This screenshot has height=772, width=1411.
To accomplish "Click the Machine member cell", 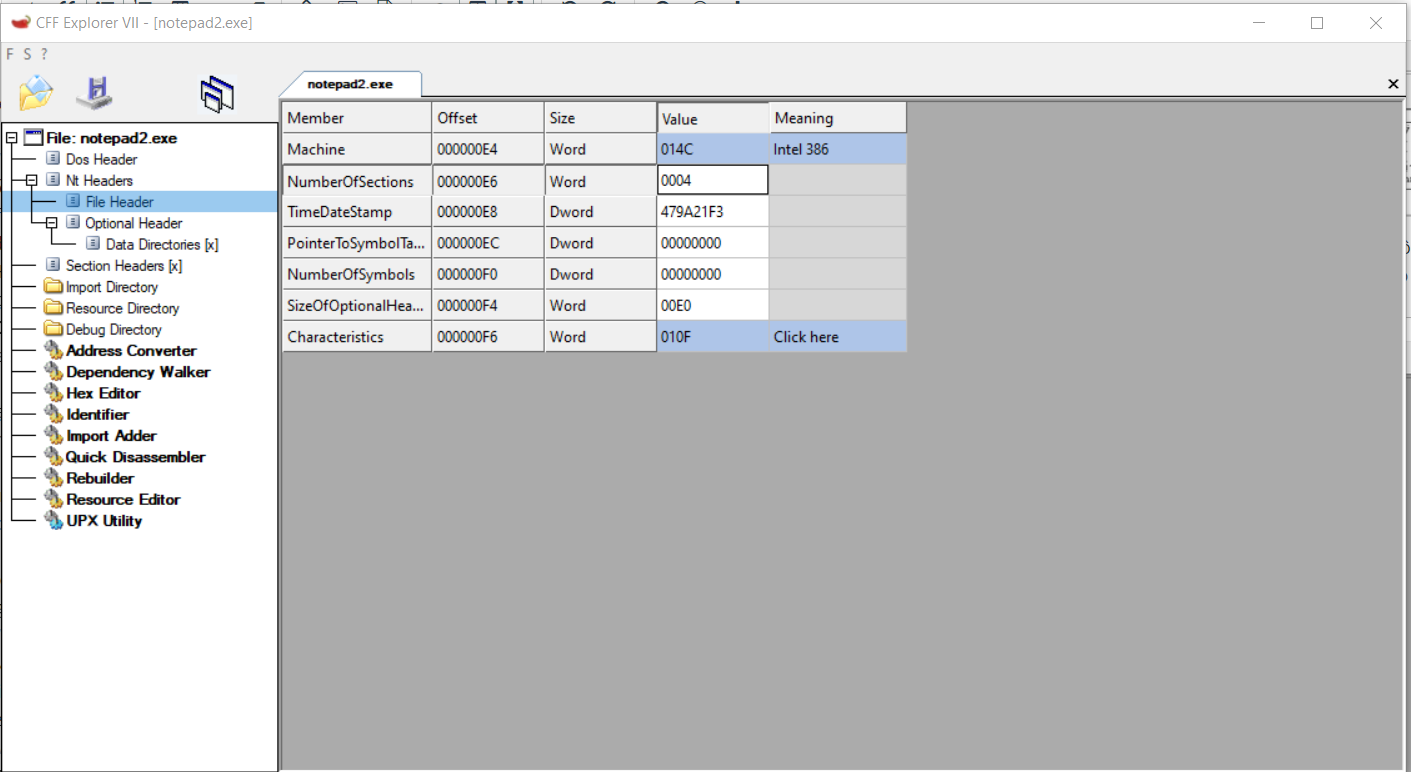I will [x=357, y=149].
